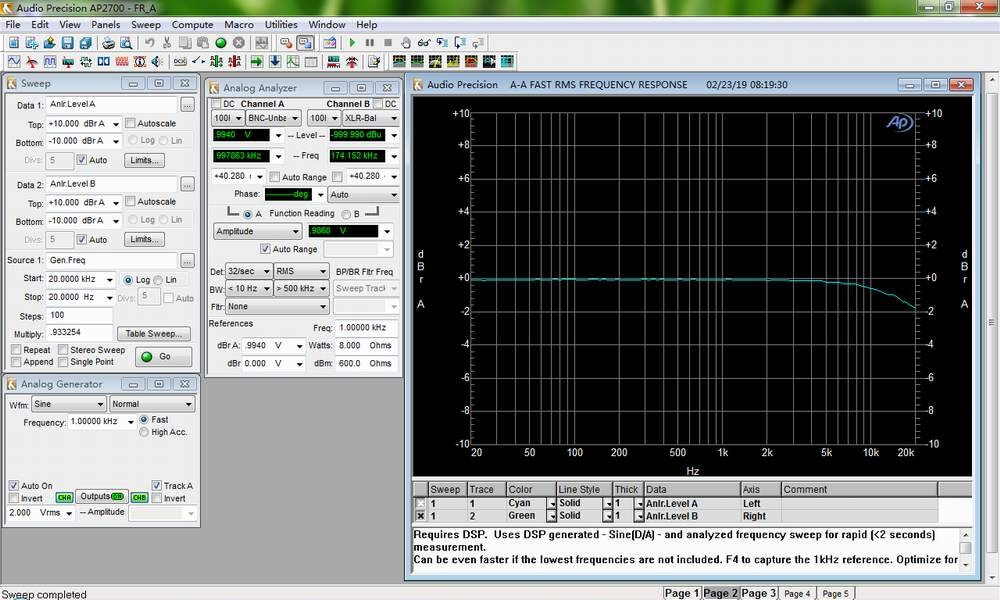
Task: Click the last cyan quick-launch icon
Action: tap(507, 62)
